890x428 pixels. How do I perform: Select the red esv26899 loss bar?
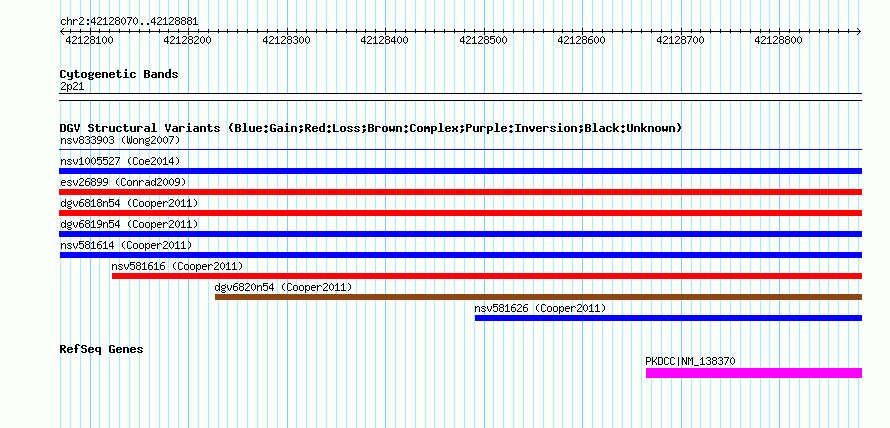(460, 192)
